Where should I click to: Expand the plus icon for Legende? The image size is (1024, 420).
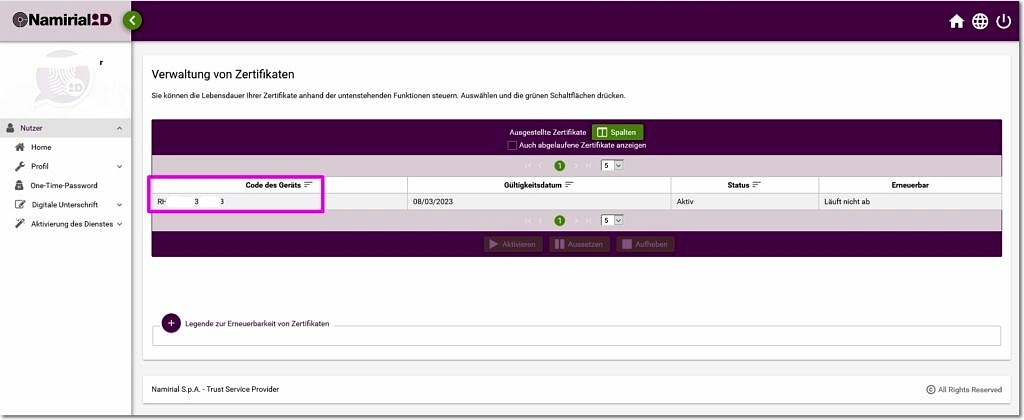[x=171, y=323]
